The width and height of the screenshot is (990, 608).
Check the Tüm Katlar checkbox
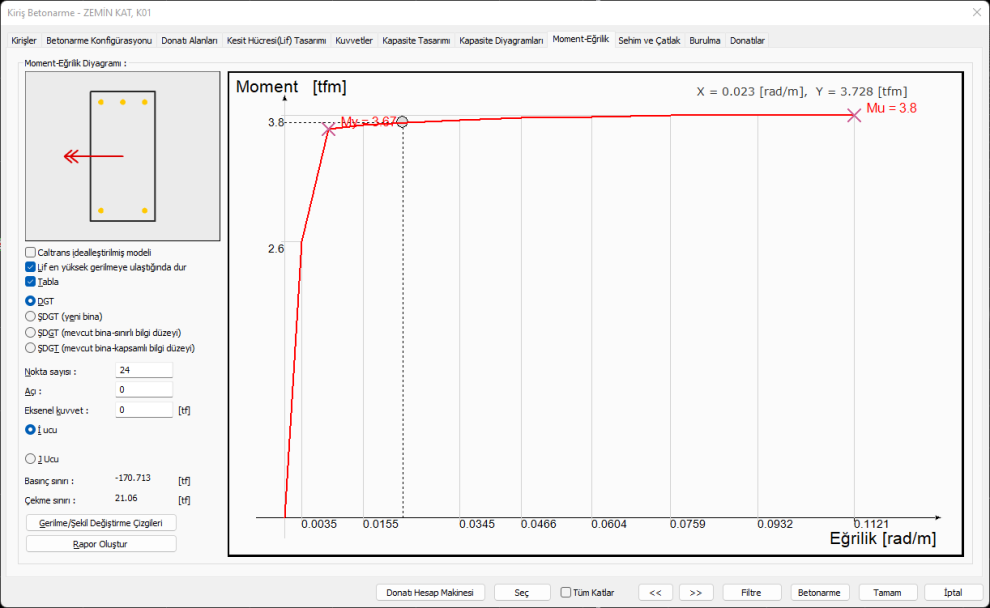(x=566, y=592)
